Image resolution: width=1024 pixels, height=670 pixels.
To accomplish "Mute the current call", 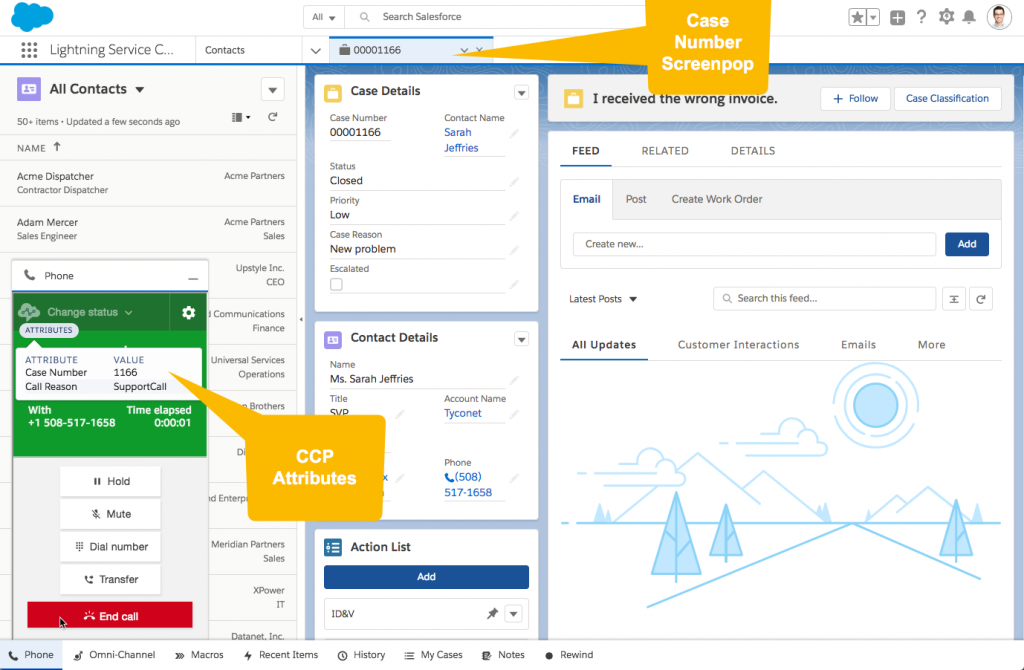I will pos(110,514).
